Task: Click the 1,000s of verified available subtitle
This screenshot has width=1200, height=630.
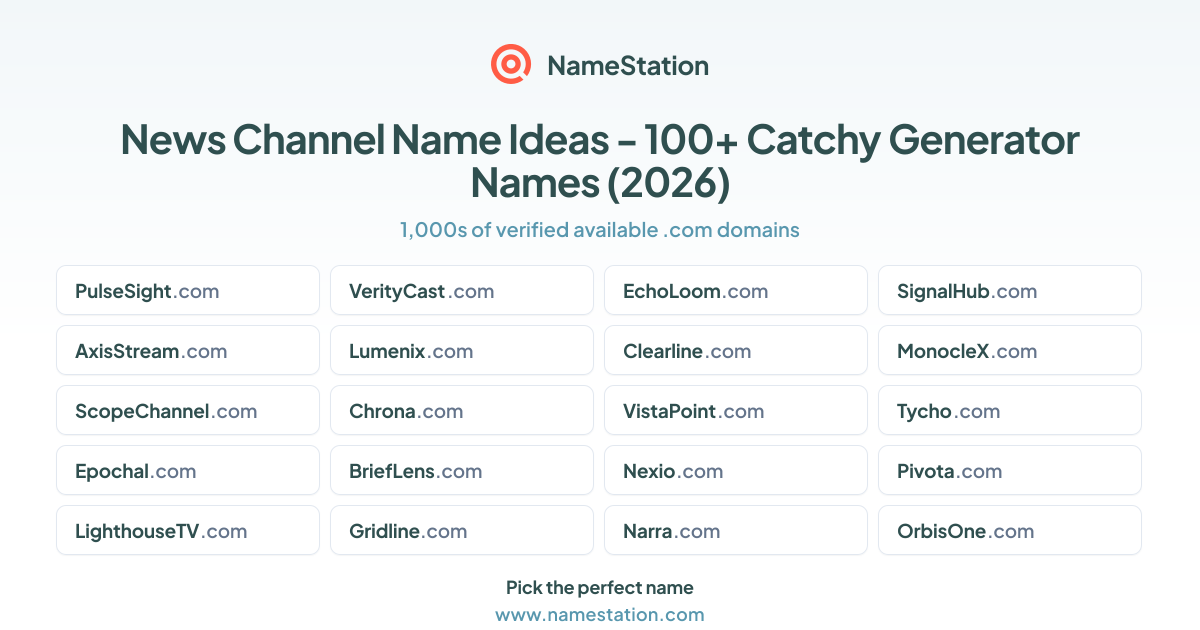Action: pyautogui.click(x=600, y=230)
